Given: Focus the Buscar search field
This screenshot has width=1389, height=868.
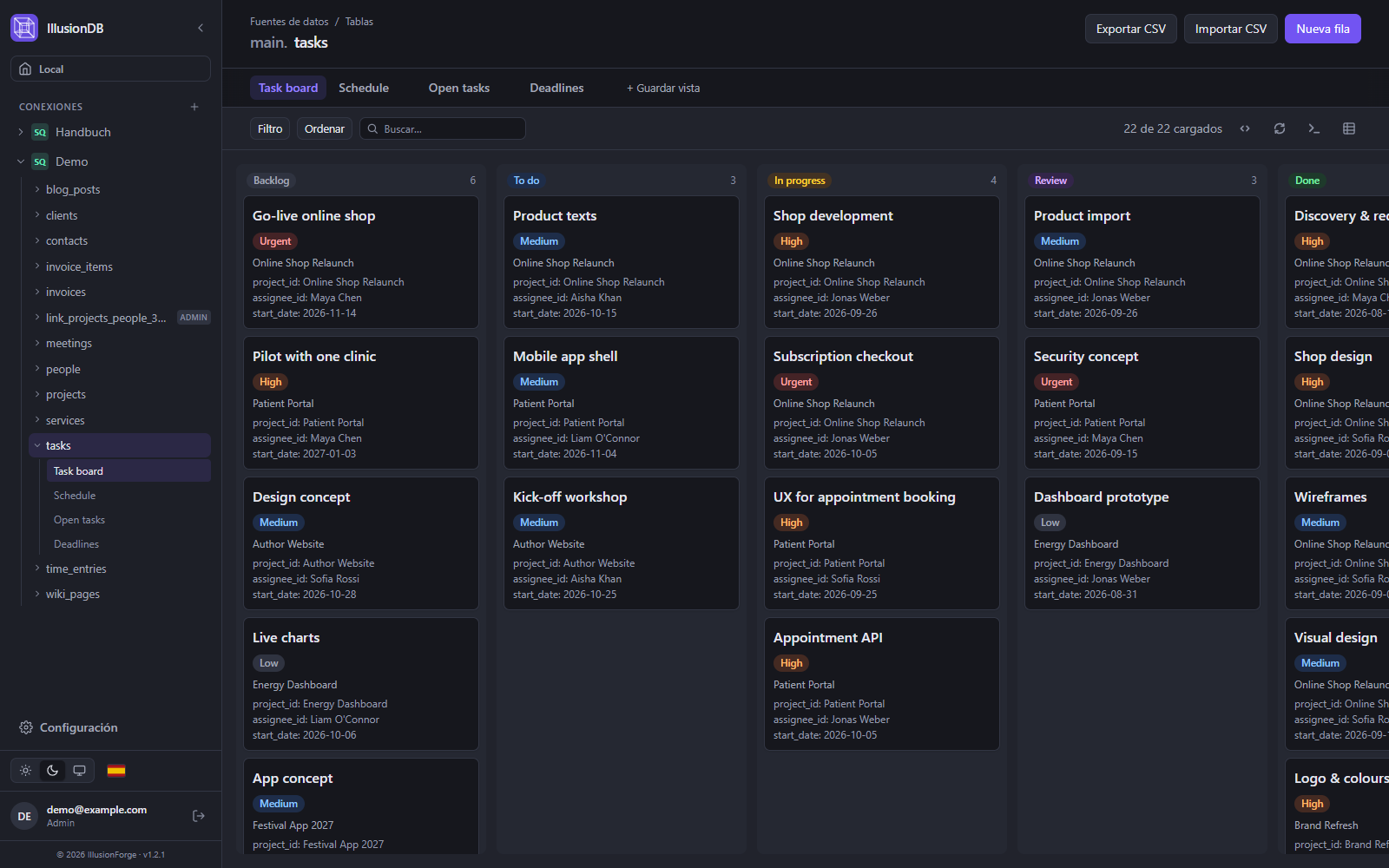Looking at the screenshot, I should (443, 128).
